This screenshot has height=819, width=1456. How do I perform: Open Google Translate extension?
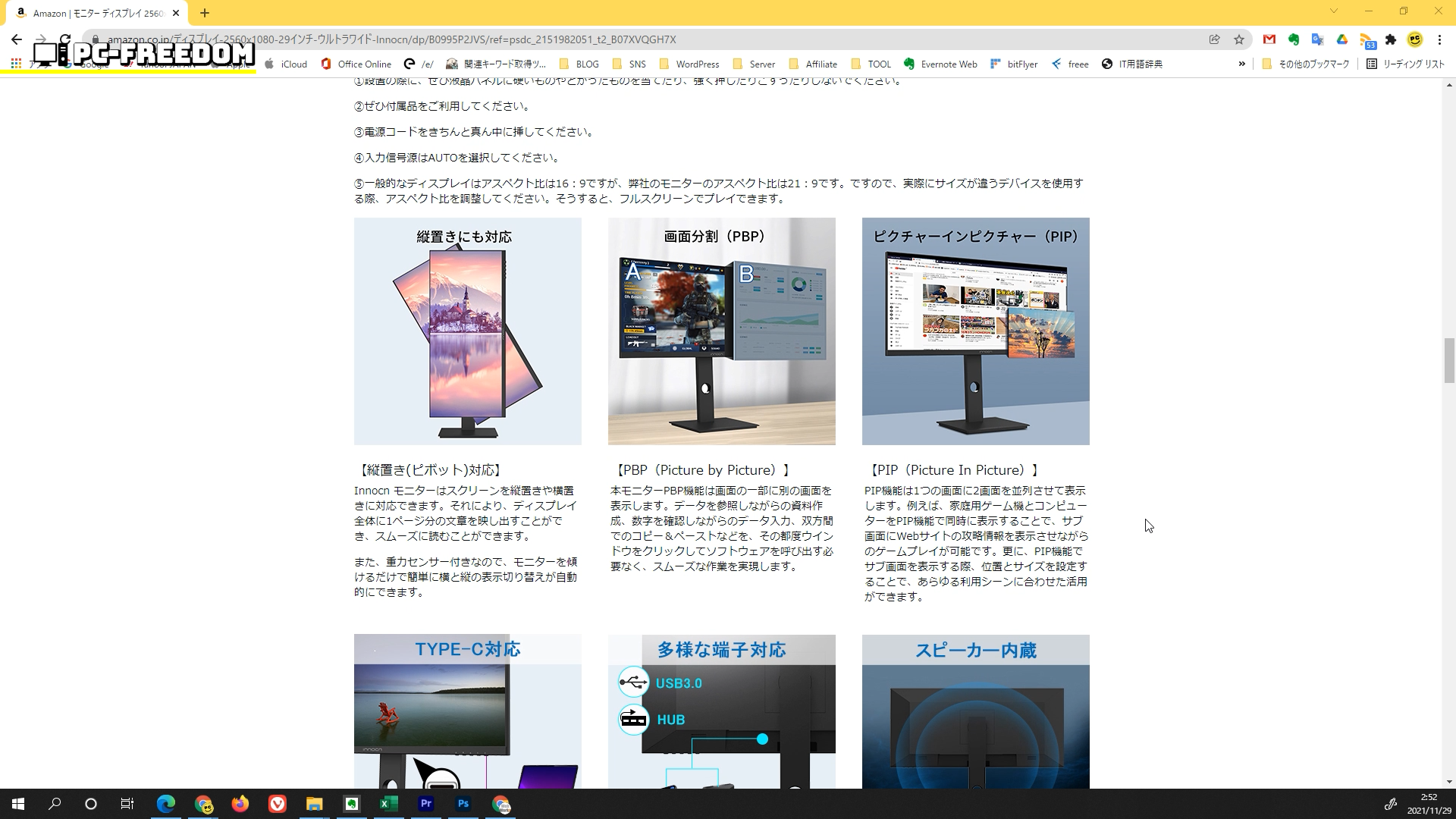coord(1318,39)
